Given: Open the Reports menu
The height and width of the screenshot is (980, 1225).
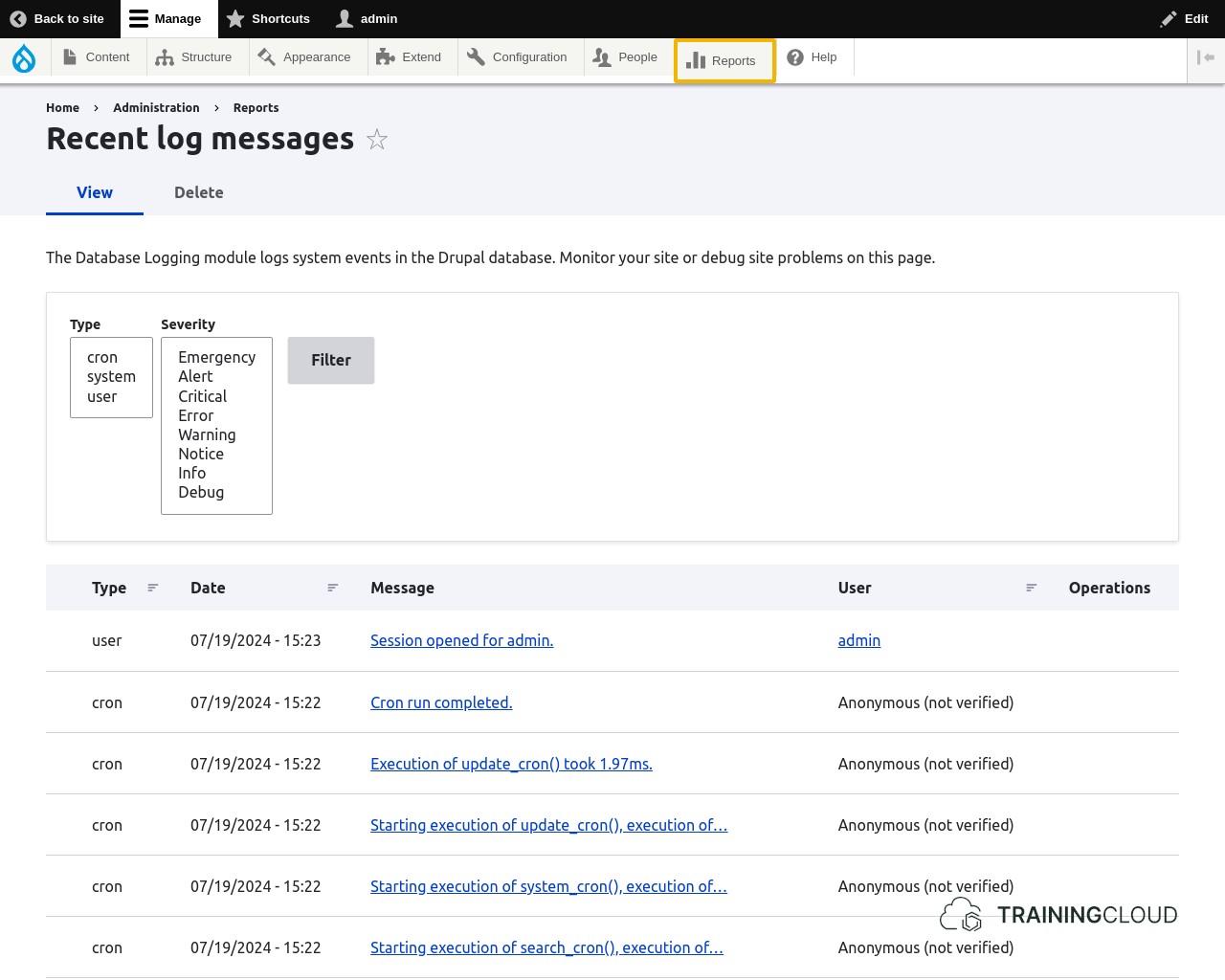Looking at the screenshot, I should (724, 60).
